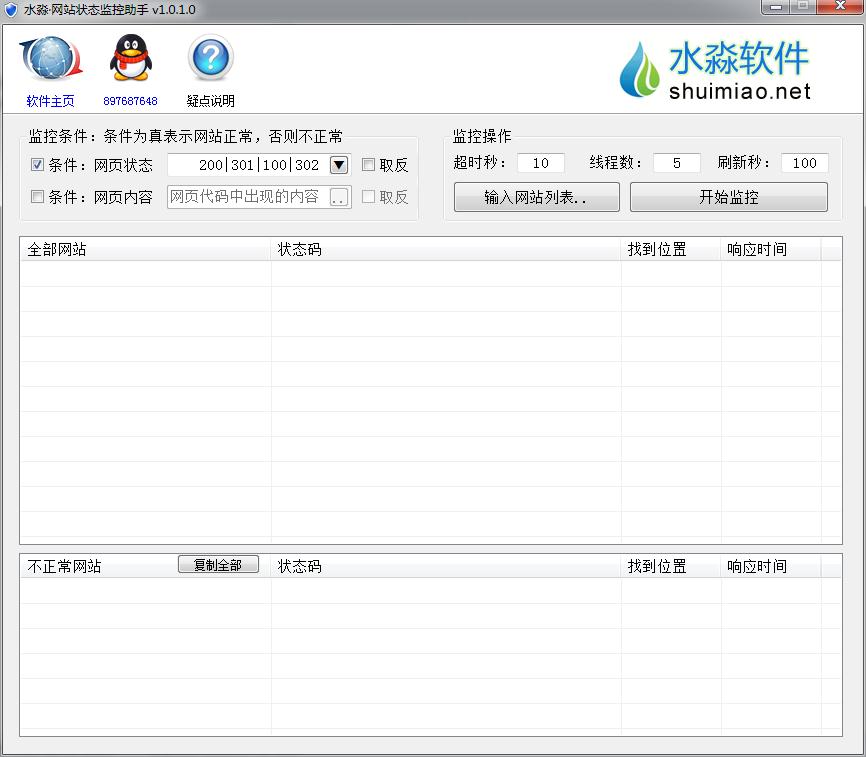Open the website list with 输入网站列表 button
Viewport: 866px width, 757px height.
536,197
